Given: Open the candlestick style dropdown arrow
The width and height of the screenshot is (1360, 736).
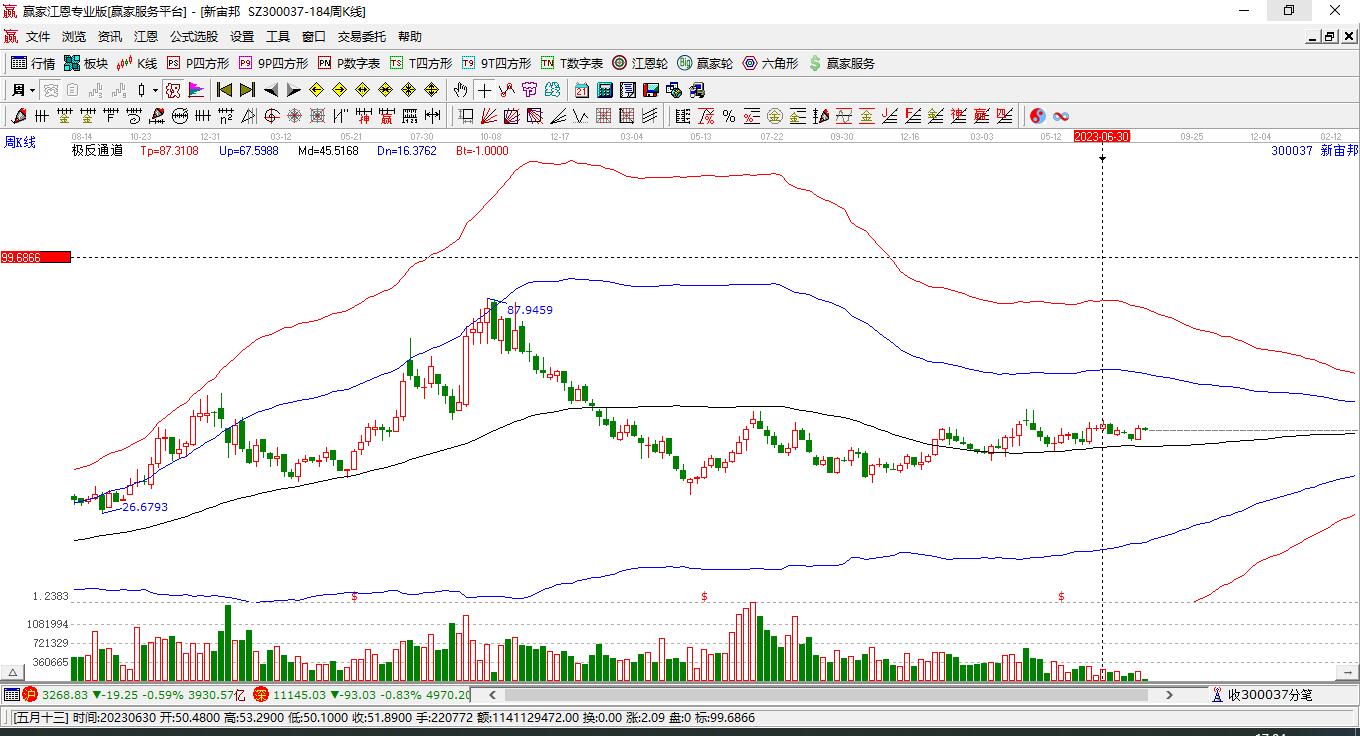Looking at the screenshot, I should click(x=155, y=90).
